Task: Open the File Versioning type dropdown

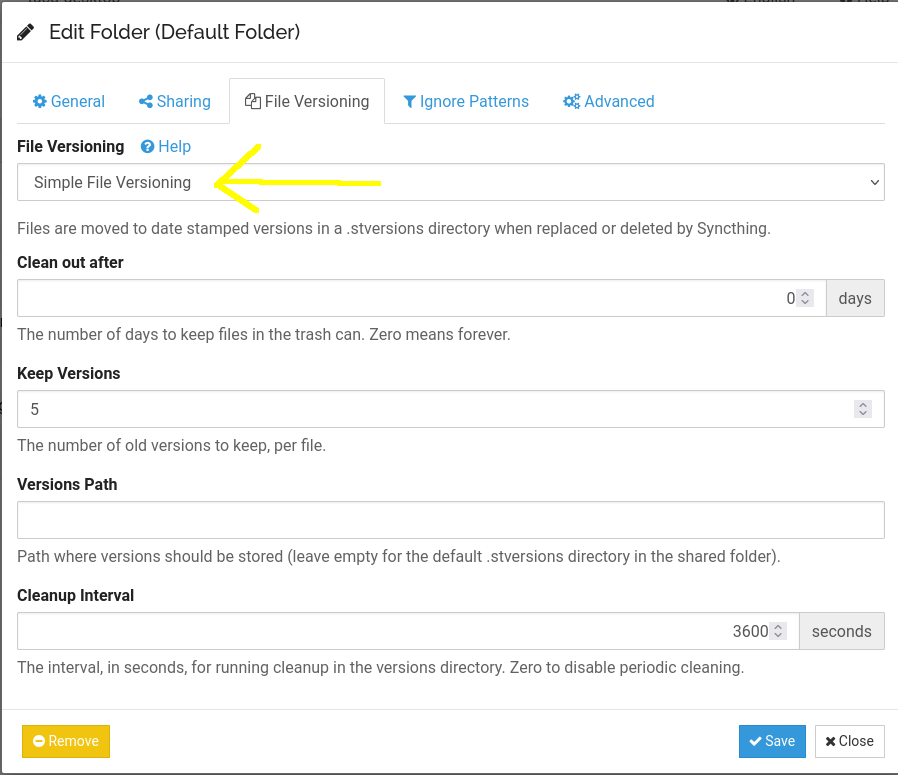Action: 450,182
